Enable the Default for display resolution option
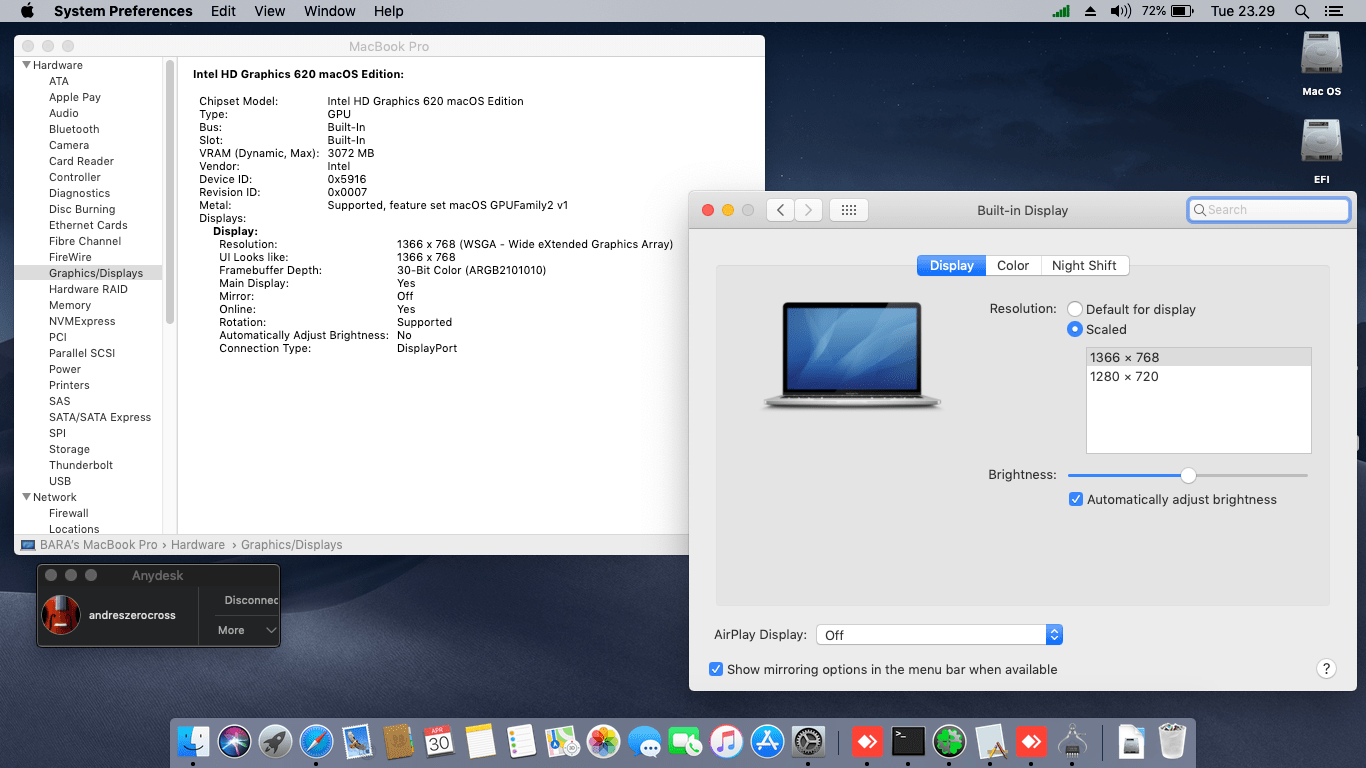Image resolution: width=1366 pixels, height=768 pixels. 1075,309
